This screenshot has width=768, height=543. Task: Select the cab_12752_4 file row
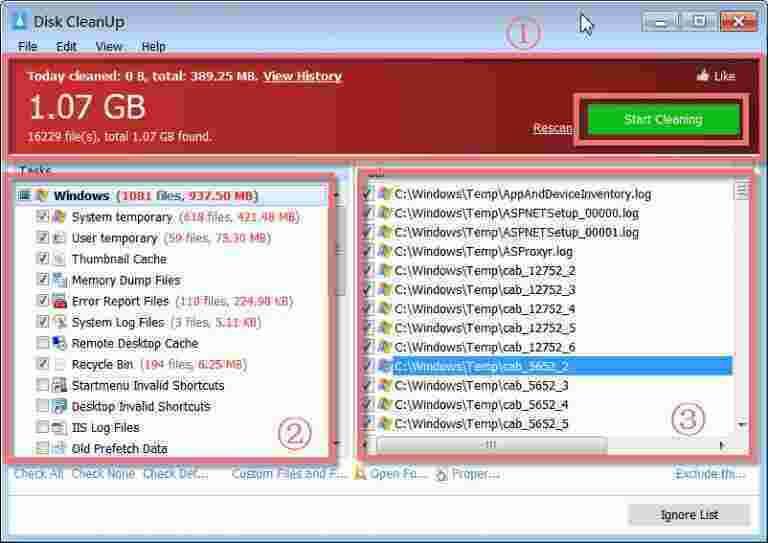(x=484, y=309)
